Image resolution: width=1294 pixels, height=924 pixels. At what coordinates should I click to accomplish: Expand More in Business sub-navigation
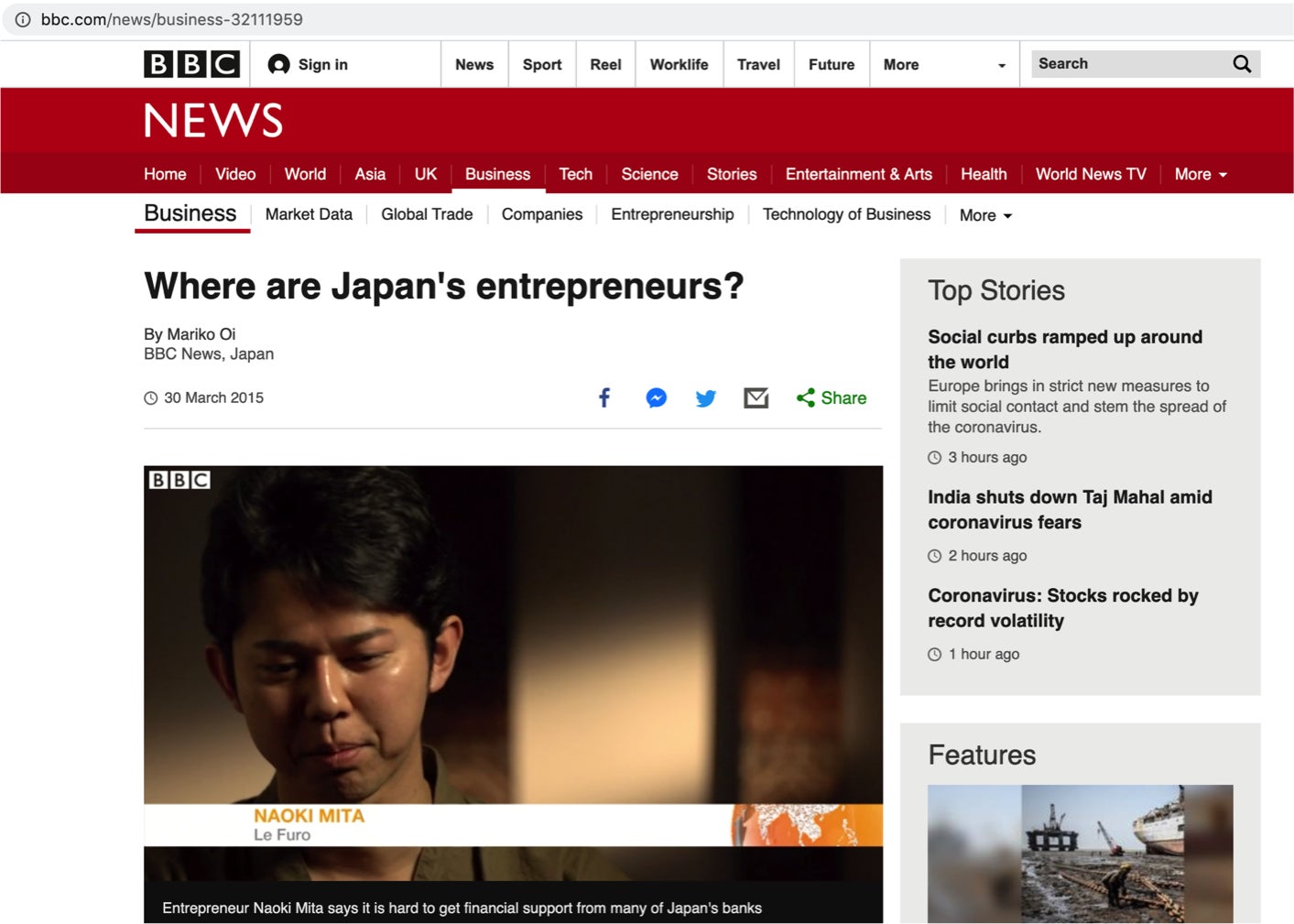985,215
